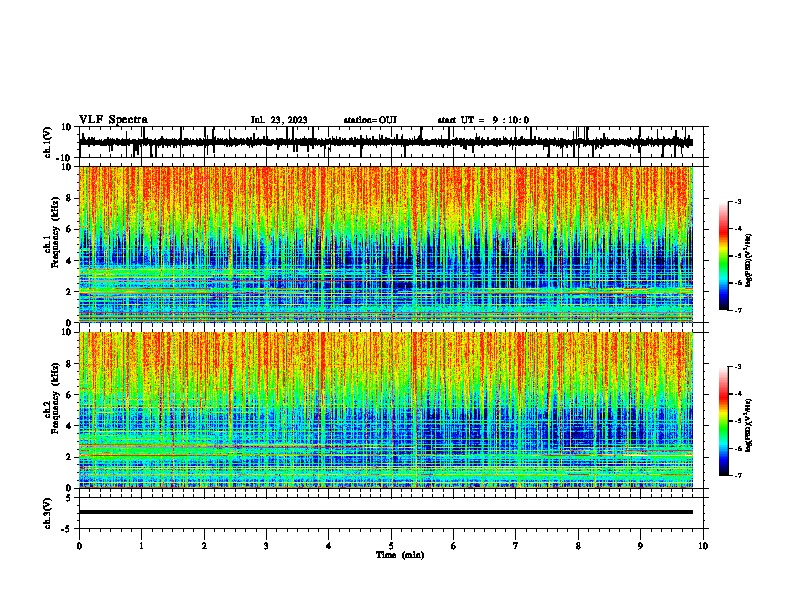Click the '5' tick on ch.3 voltage axis

[x=70, y=497]
